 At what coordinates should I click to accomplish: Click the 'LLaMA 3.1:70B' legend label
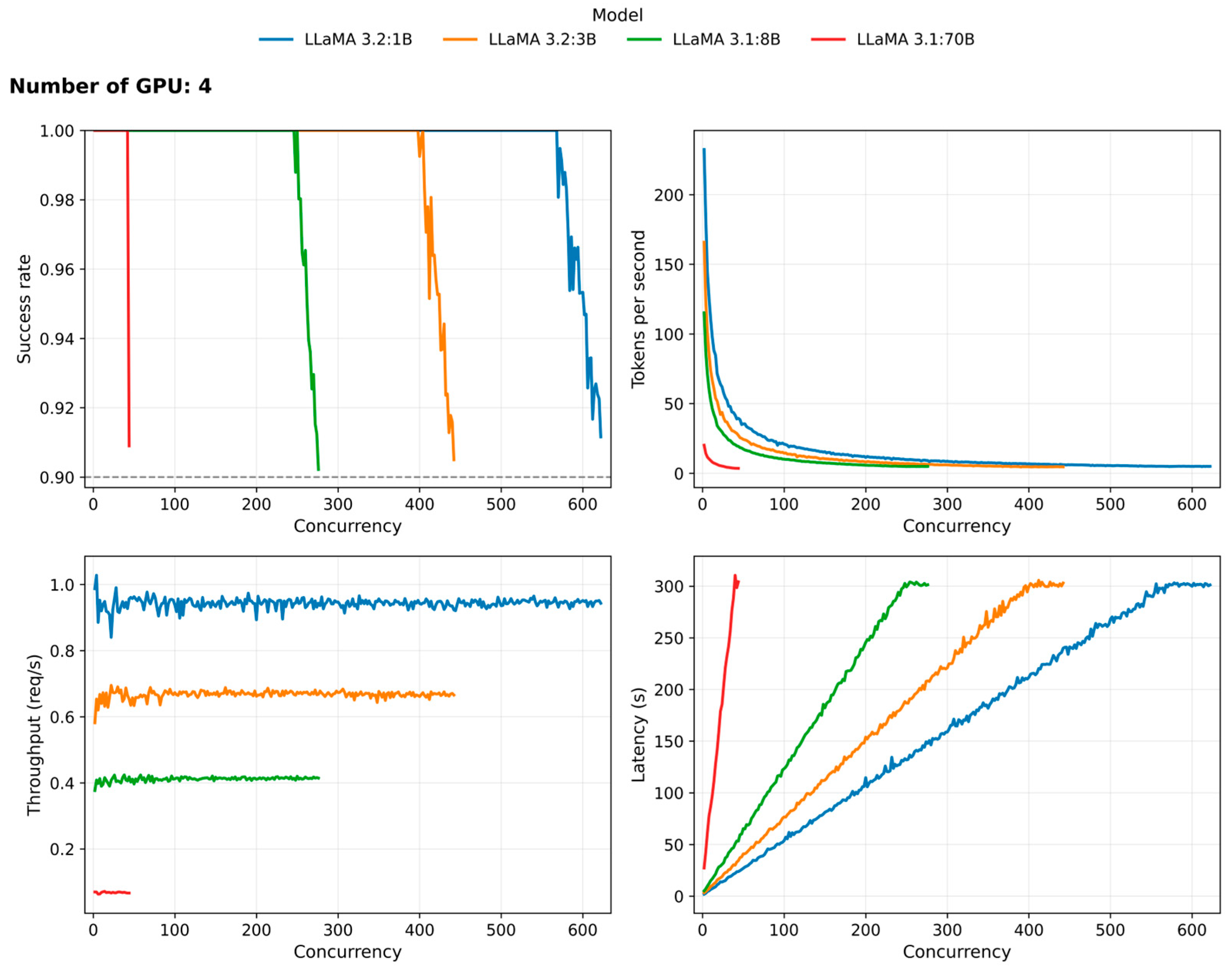tap(915, 40)
